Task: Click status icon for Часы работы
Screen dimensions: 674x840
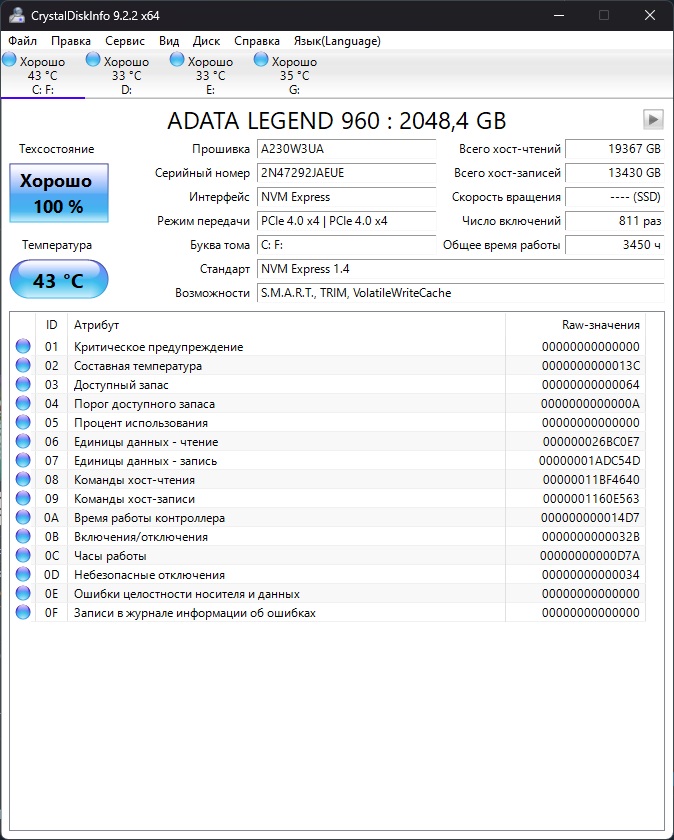Action: click(23, 556)
